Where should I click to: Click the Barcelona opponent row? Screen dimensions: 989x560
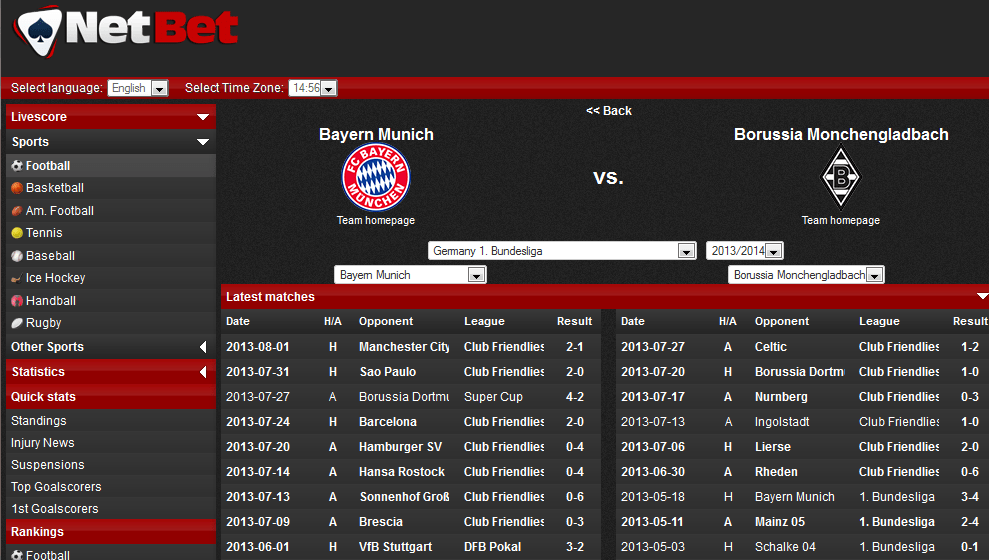click(x=388, y=422)
